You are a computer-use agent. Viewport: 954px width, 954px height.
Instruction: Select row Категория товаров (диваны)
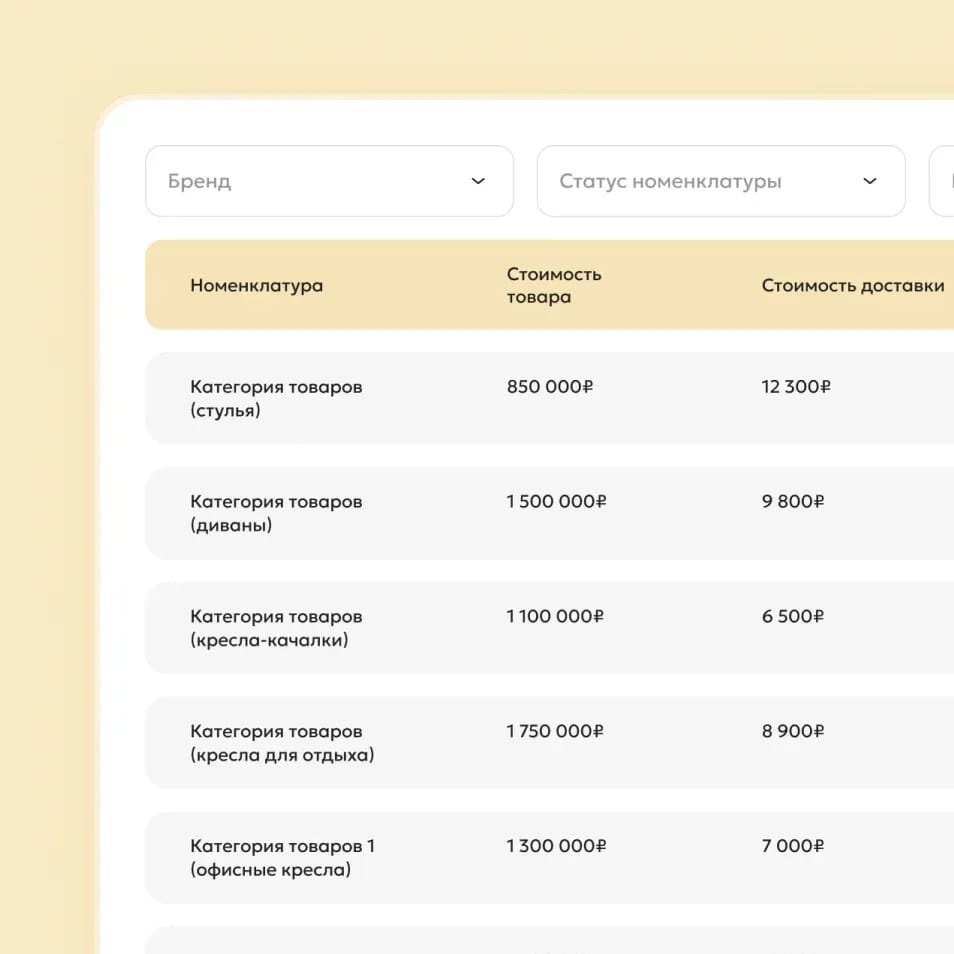[x=549, y=513]
